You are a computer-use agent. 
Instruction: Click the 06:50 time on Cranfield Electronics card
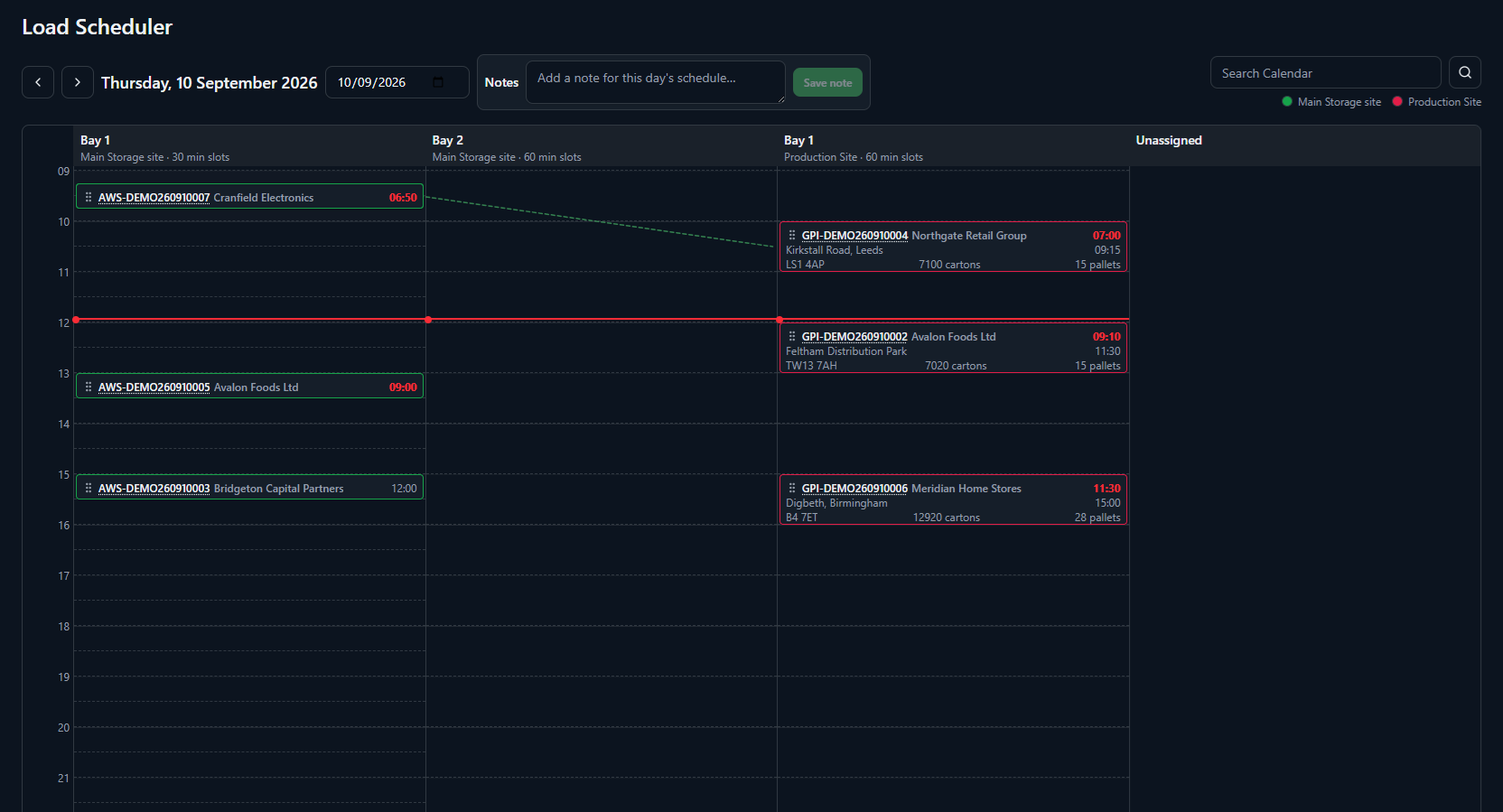[403, 198]
